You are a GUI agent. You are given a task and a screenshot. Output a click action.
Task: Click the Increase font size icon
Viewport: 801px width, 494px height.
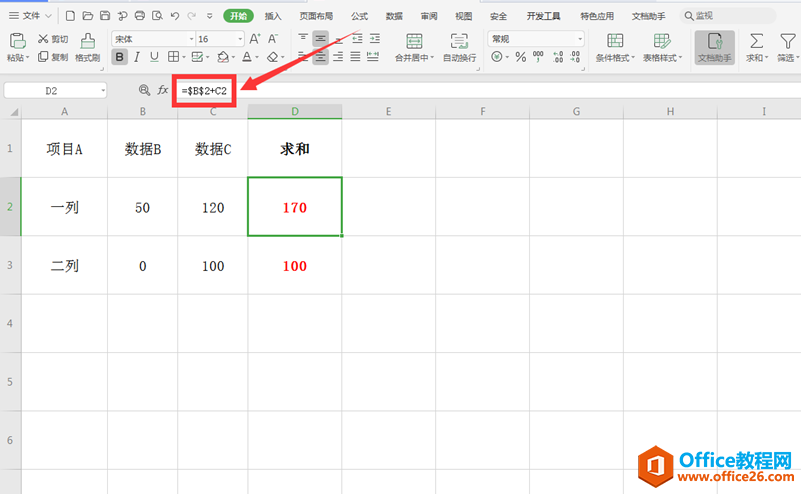(x=255, y=38)
